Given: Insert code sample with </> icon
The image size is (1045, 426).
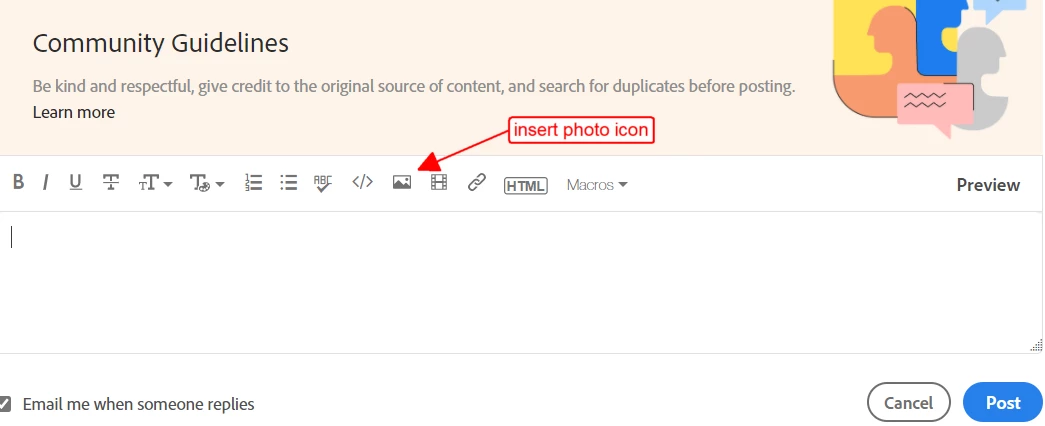Looking at the screenshot, I should click(x=363, y=182).
